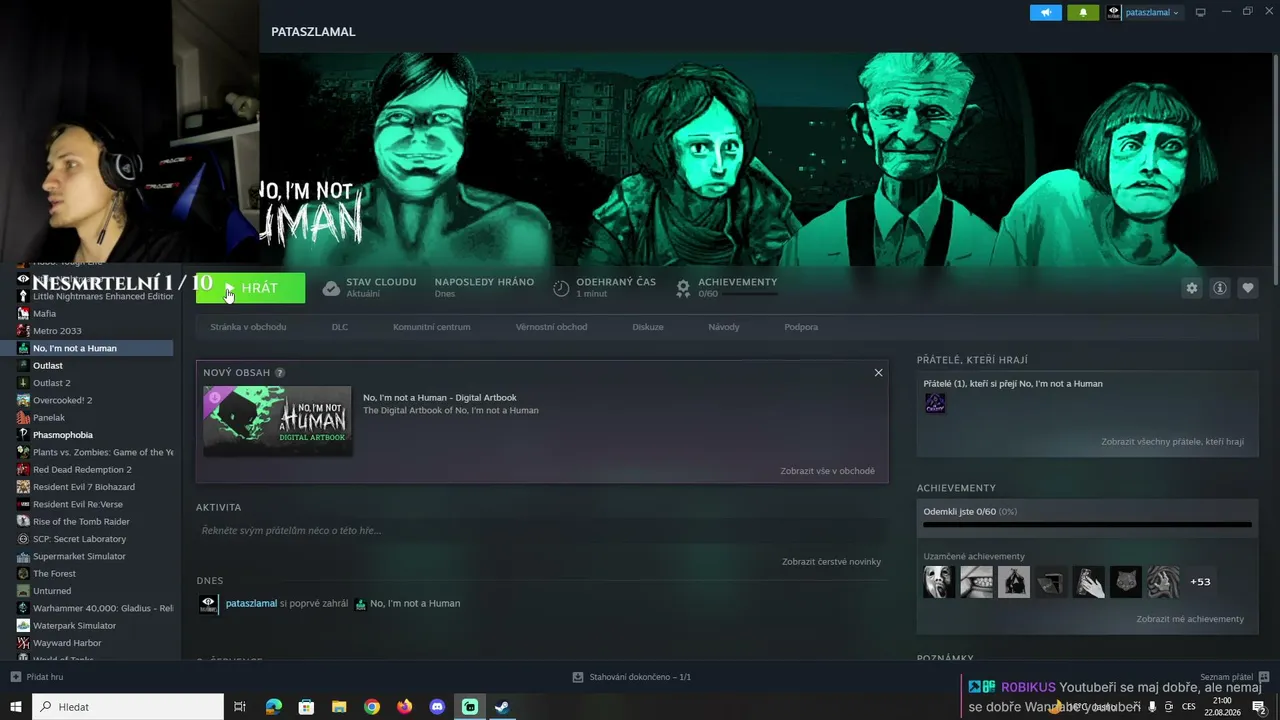Click the Hledat taskbar search box
Viewport: 1280px width, 720px height.
128,707
